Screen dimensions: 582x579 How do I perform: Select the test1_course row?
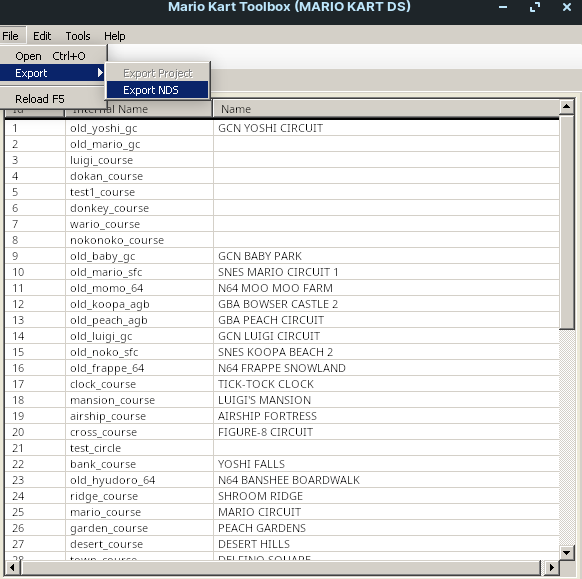(x=282, y=192)
